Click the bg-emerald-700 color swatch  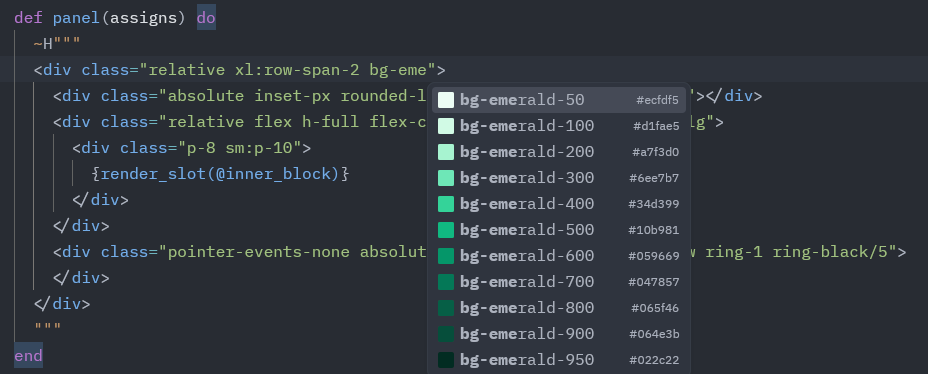tap(446, 282)
